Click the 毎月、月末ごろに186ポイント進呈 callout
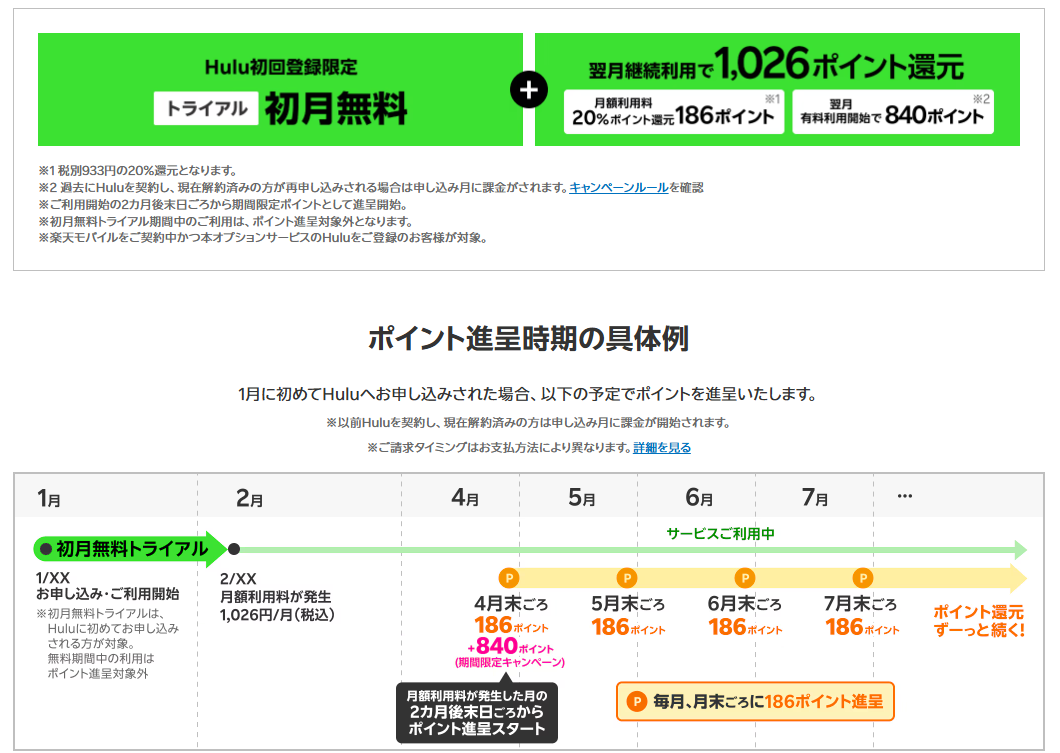The width and height of the screenshot is (1060, 753). 755,702
